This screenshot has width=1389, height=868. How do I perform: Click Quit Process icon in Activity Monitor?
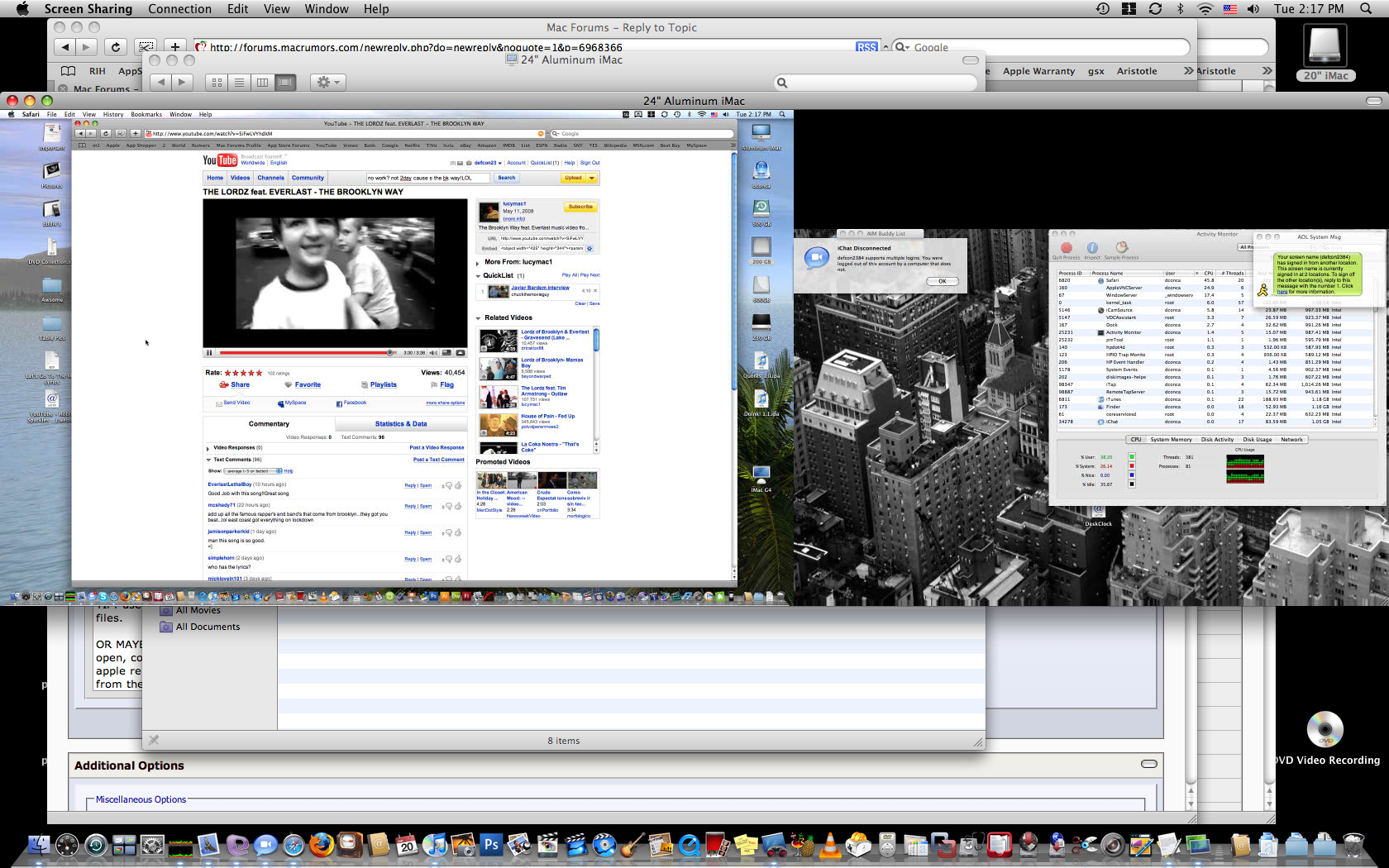[x=1066, y=247]
